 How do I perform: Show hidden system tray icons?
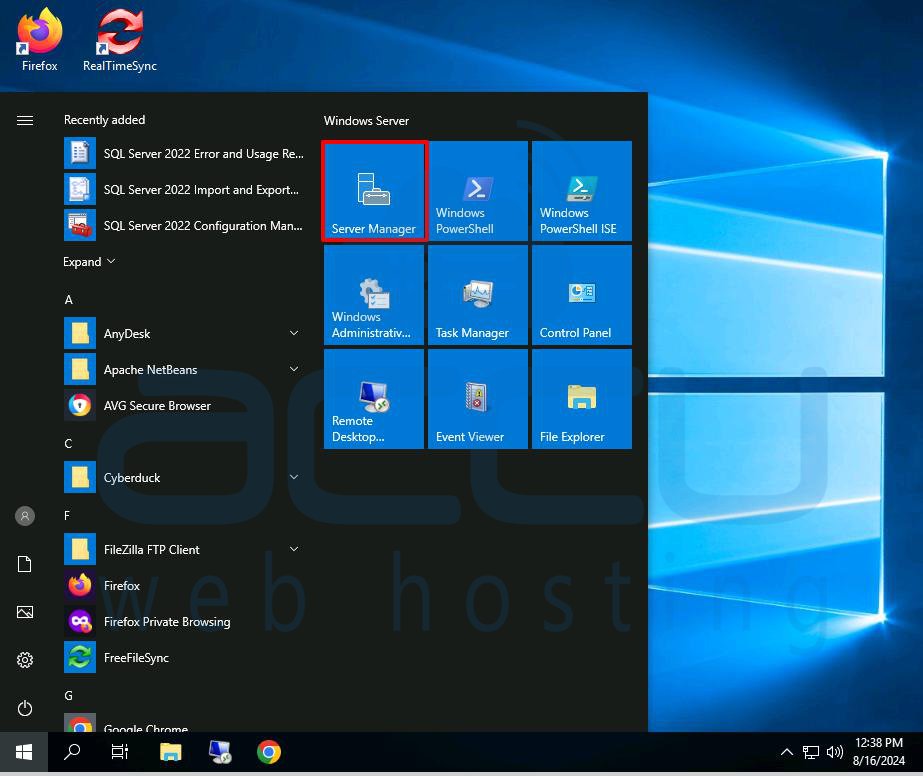(786, 752)
